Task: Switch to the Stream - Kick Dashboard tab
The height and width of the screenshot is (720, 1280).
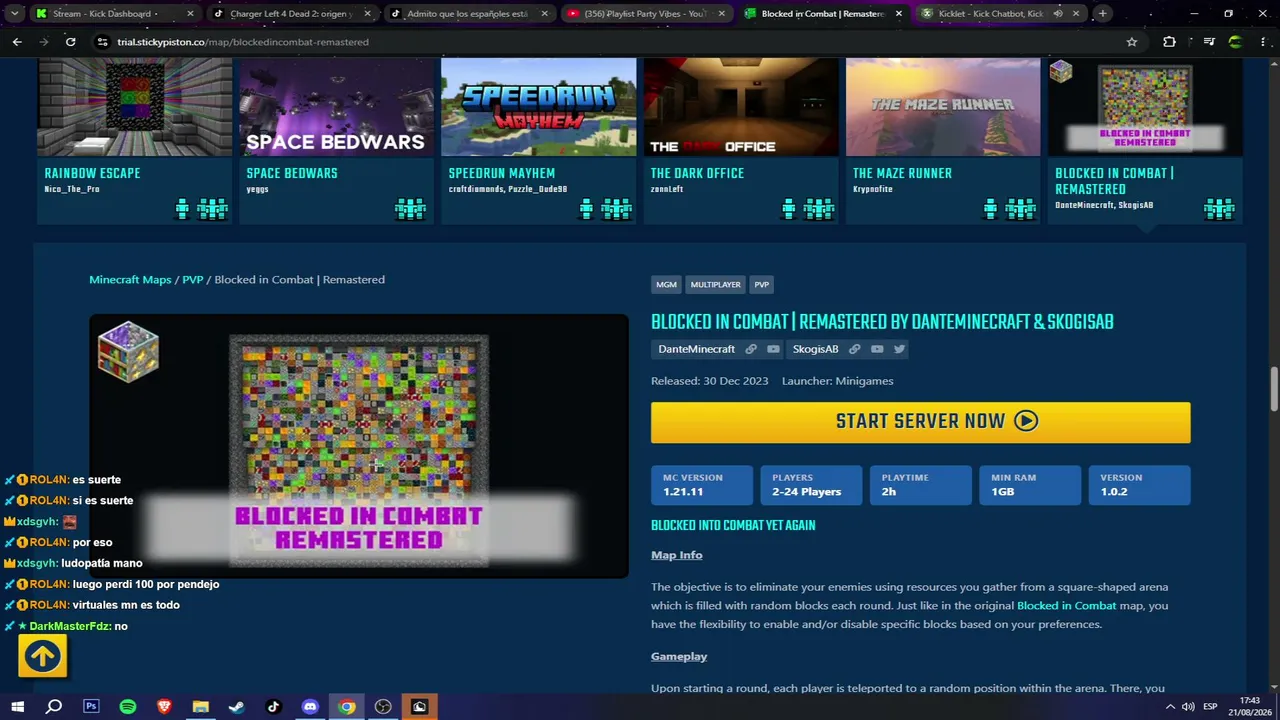Action: pos(114,14)
